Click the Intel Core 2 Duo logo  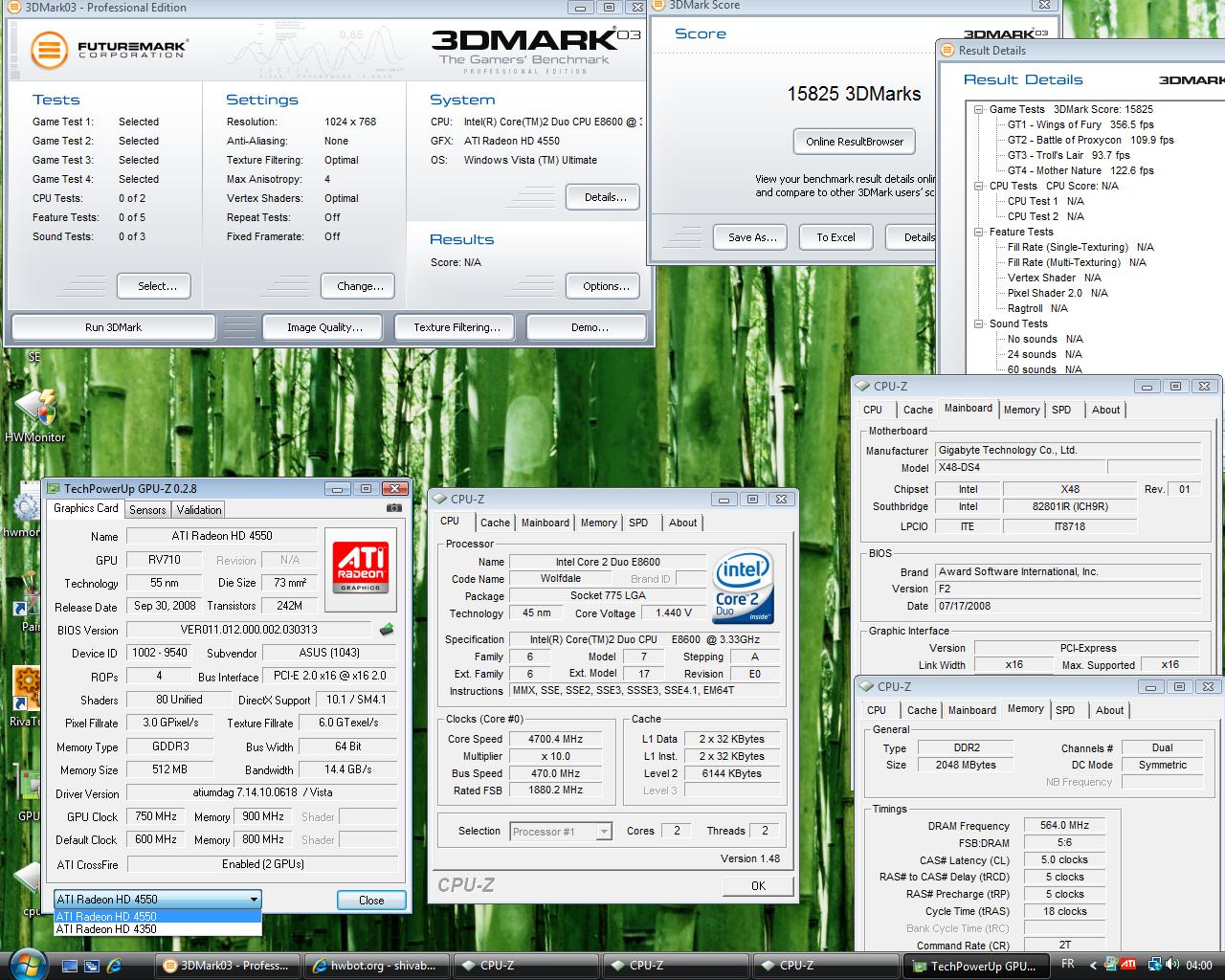[x=744, y=586]
